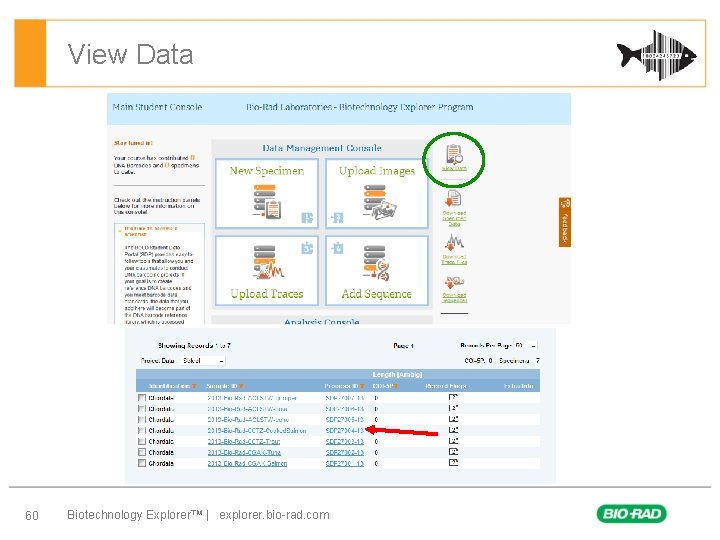Open the New Specimen tile
The image size is (720, 540).
pyautogui.click(x=267, y=193)
